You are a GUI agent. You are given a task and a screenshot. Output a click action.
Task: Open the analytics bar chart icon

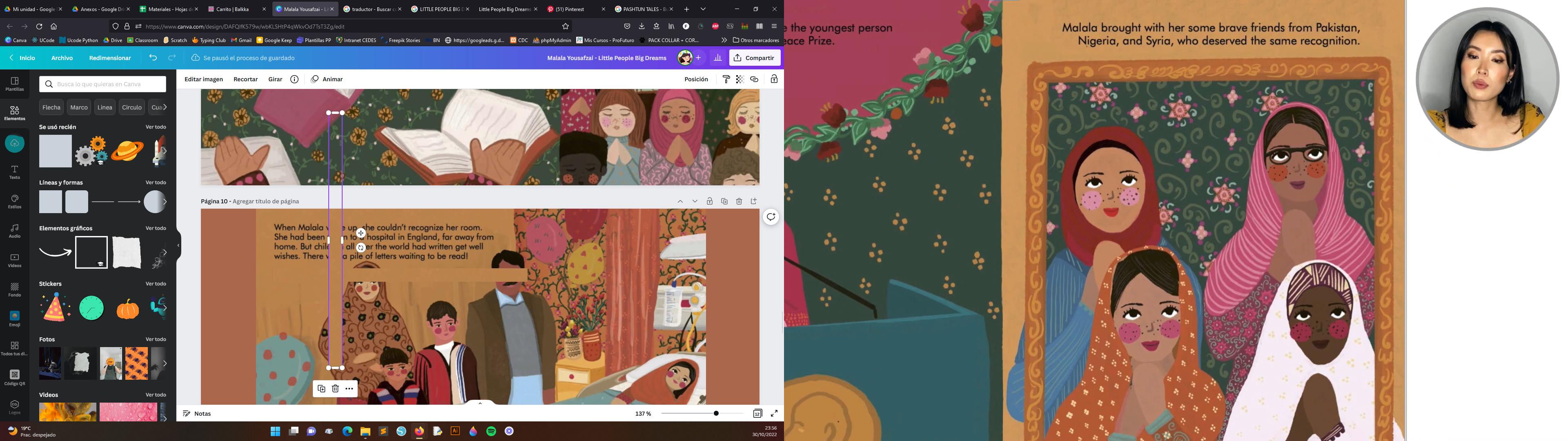click(718, 58)
